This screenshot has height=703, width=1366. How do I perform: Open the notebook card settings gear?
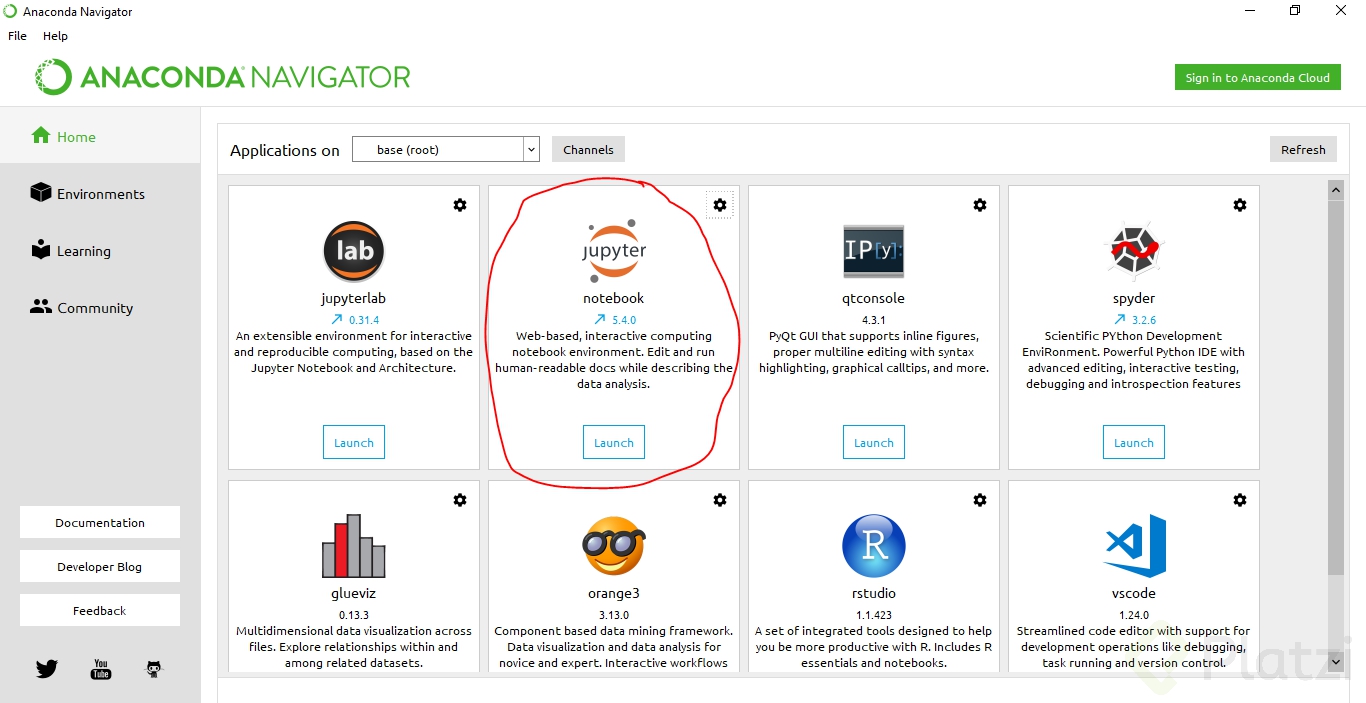[720, 205]
